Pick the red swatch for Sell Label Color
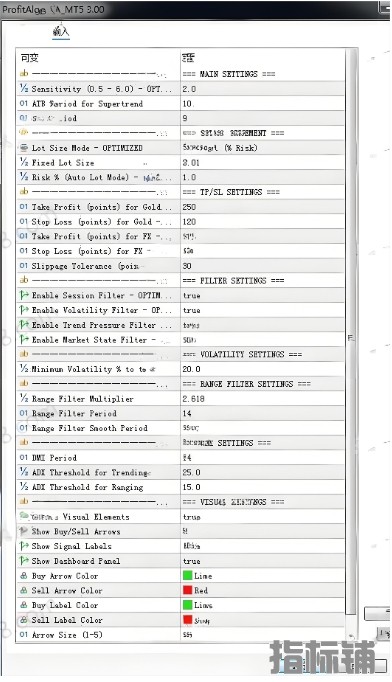The width and height of the screenshot is (392, 682). (x=188, y=620)
